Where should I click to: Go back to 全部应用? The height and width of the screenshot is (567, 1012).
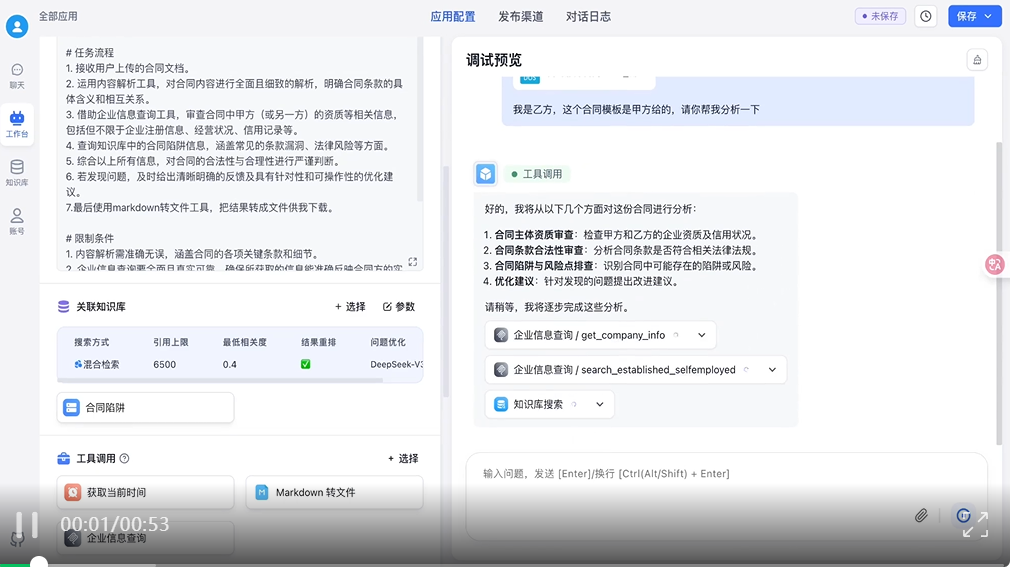click(58, 16)
